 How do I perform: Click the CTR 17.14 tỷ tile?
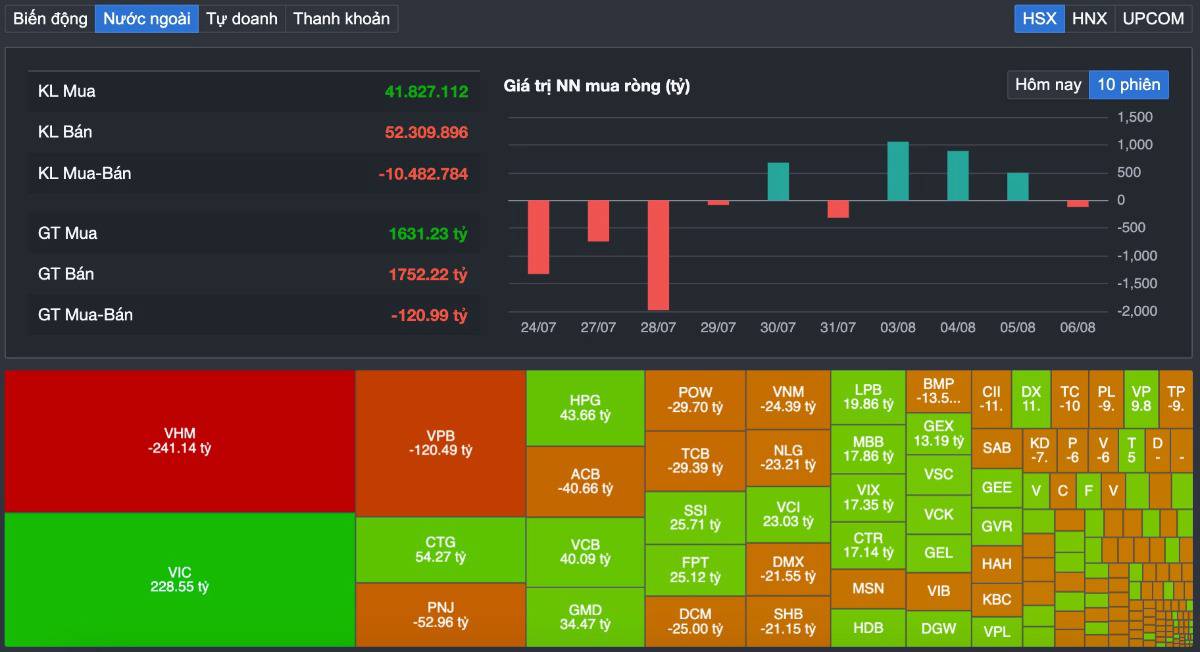[868, 545]
